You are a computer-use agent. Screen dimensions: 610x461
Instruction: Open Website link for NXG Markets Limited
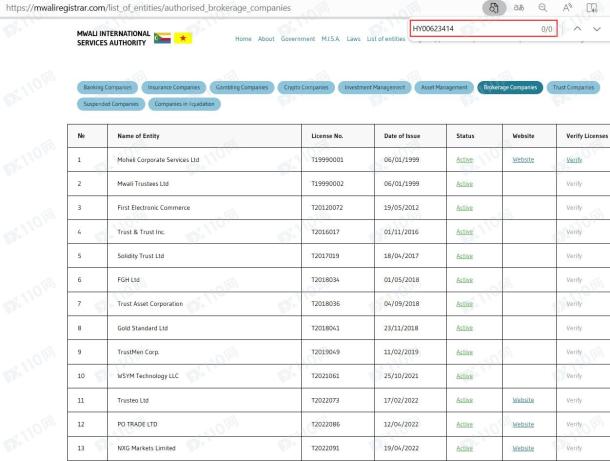tap(523, 448)
